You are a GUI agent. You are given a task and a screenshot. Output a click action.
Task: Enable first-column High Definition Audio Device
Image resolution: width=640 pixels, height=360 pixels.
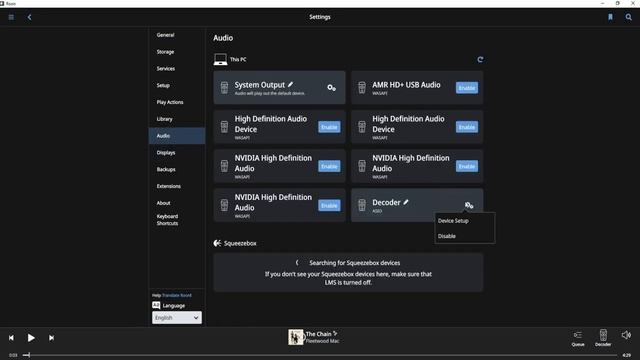(x=329, y=127)
